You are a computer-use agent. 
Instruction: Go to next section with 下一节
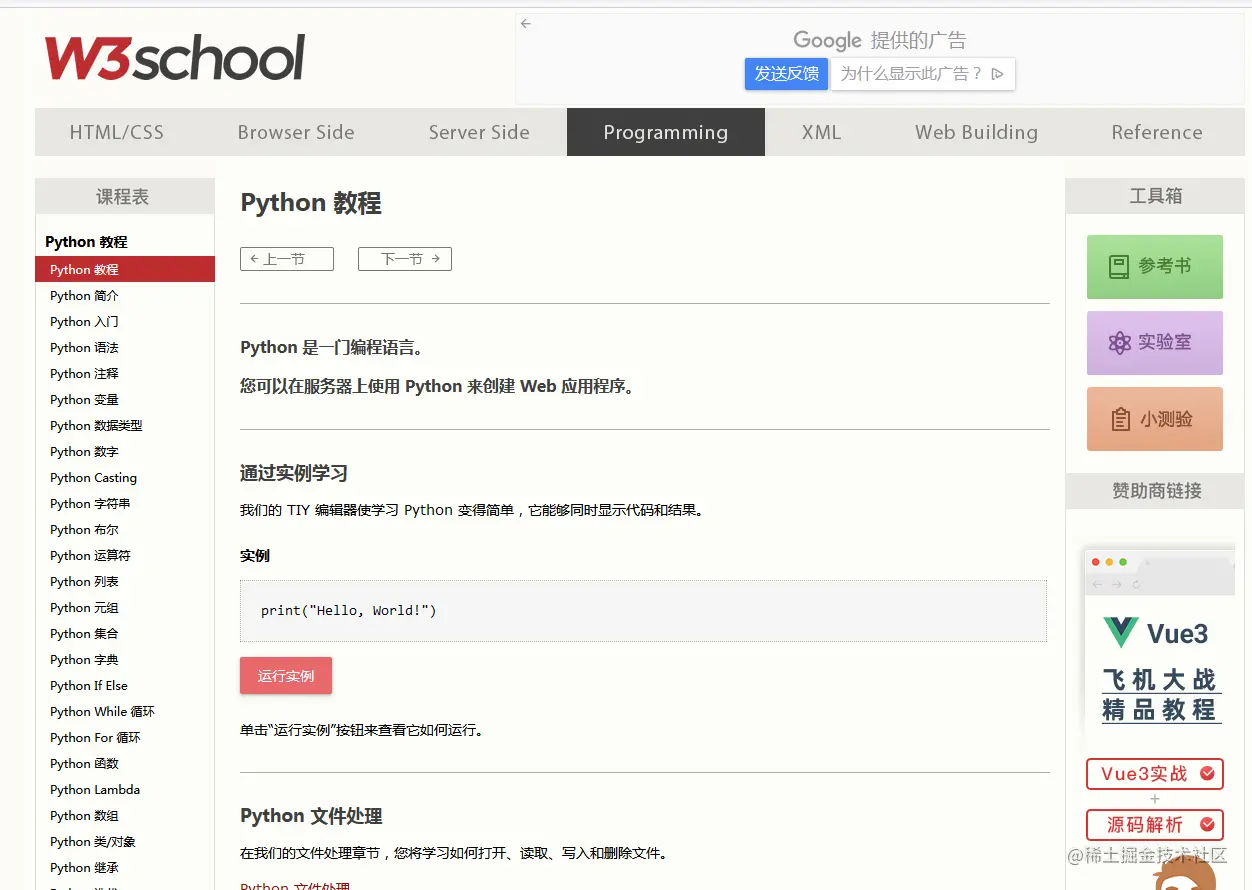point(405,259)
